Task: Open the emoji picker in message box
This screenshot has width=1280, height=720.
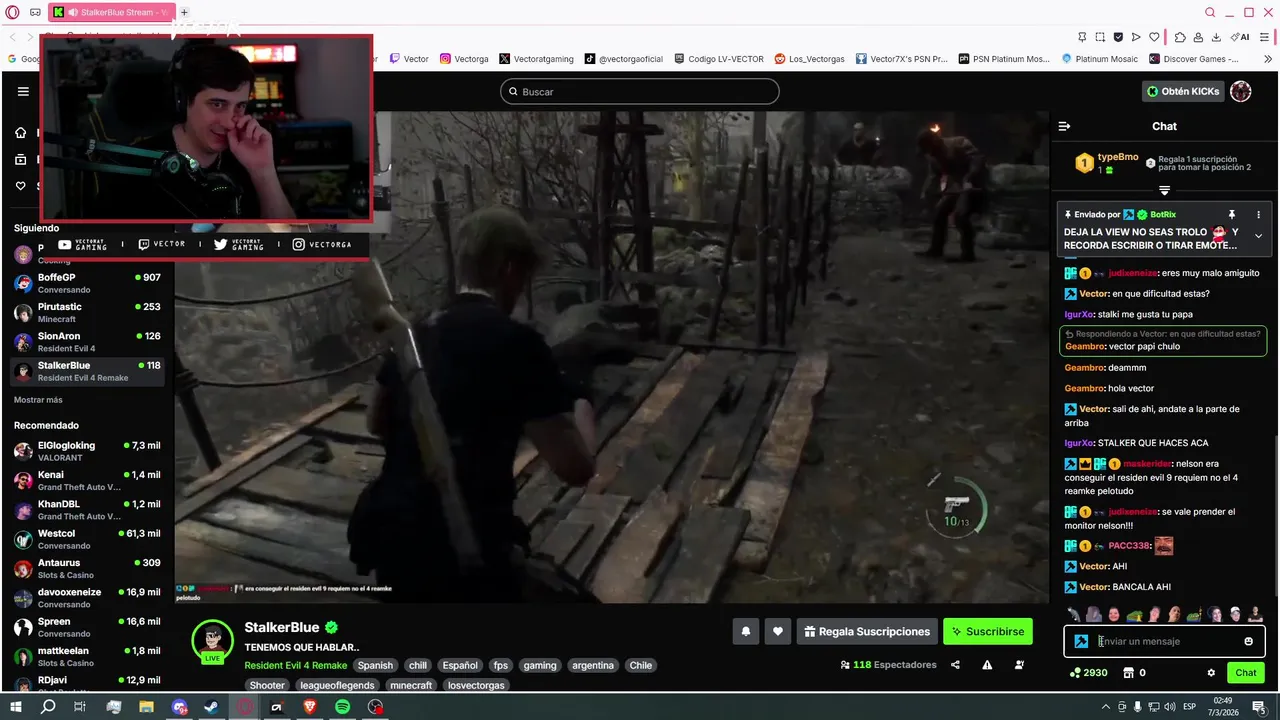Action: click(x=1248, y=641)
